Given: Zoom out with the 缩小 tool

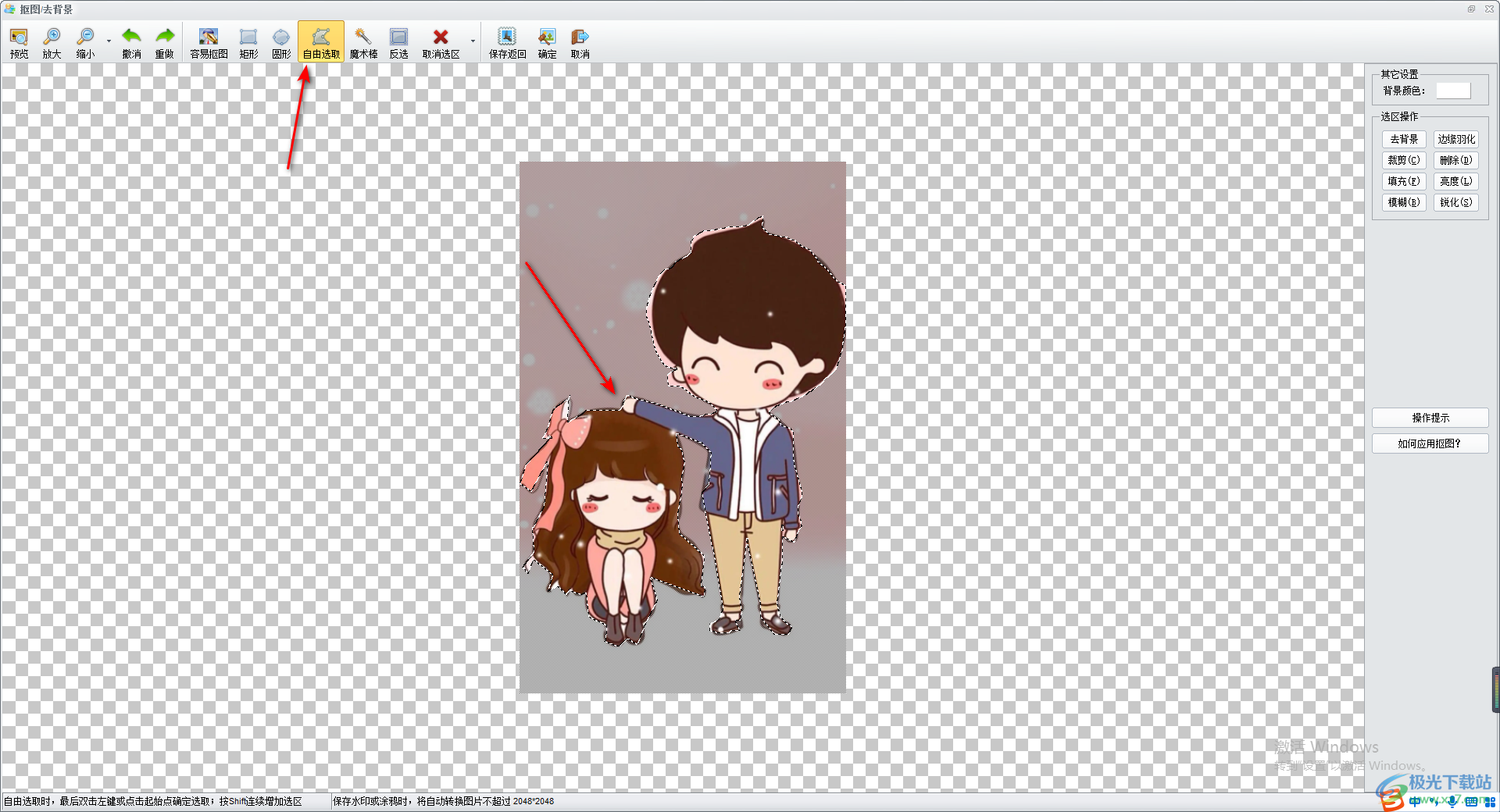Looking at the screenshot, I should 85,42.
